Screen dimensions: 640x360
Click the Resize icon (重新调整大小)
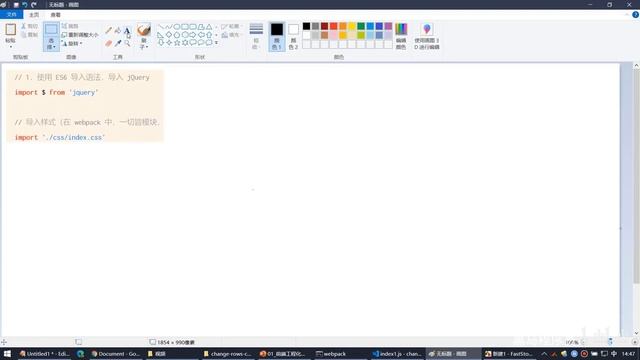tap(64, 35)
